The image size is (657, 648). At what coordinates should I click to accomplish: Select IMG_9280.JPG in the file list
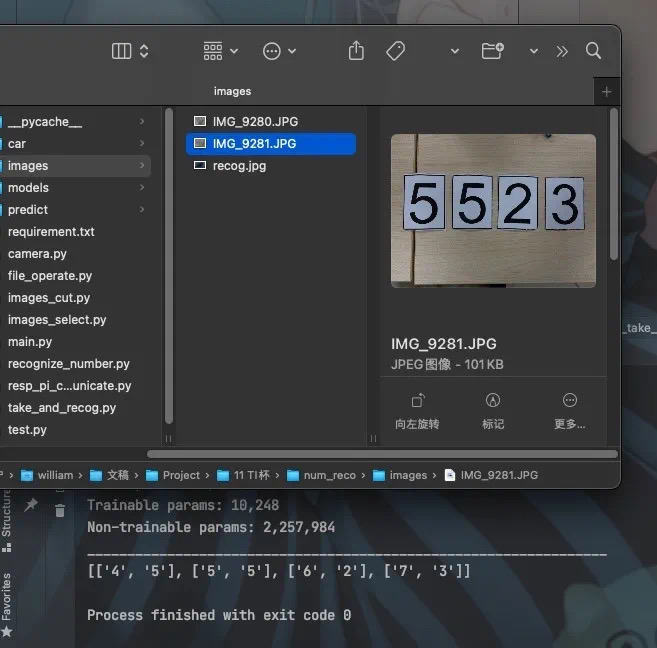point(255,122)
